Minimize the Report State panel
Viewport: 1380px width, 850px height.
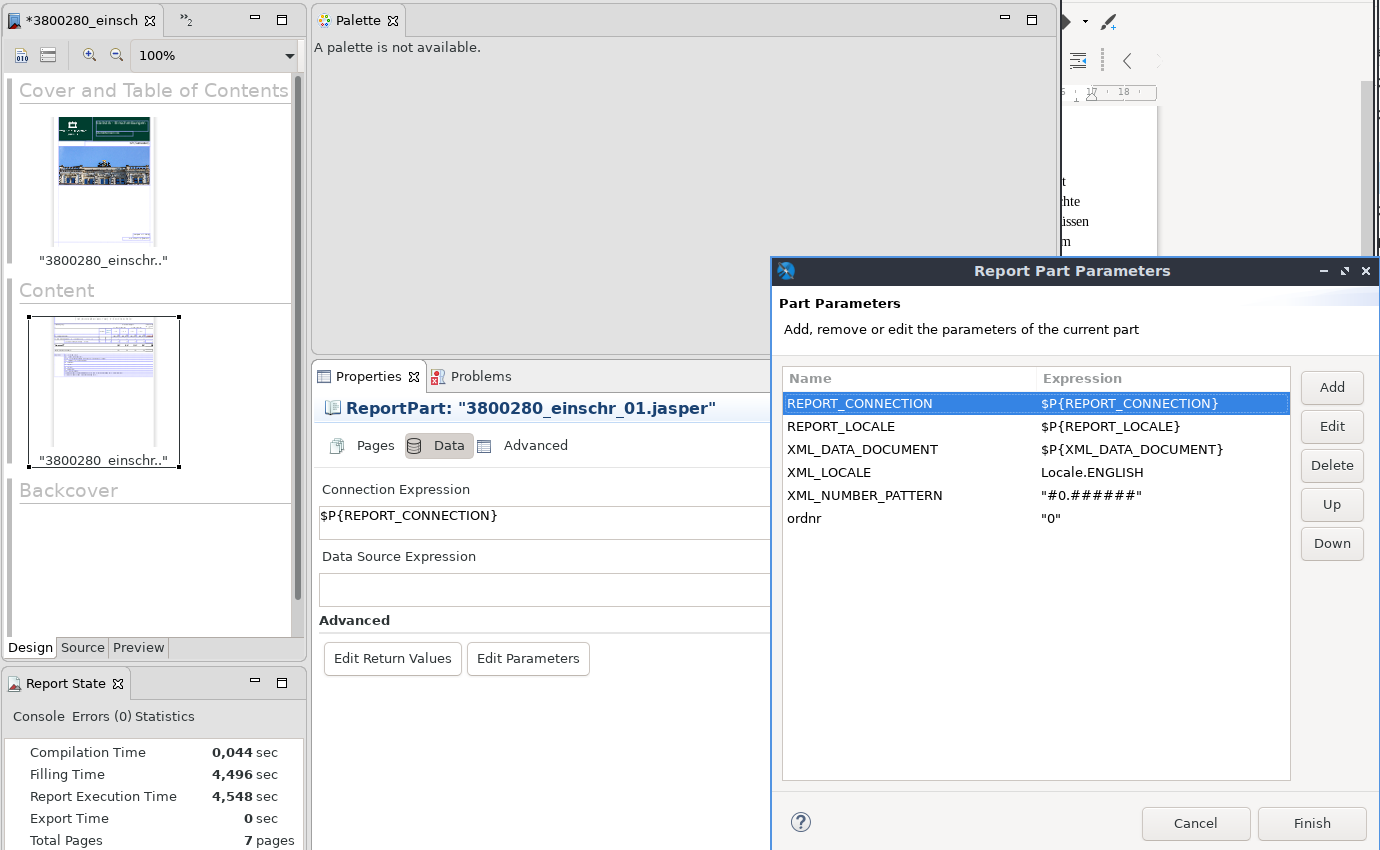click(255, 683)
